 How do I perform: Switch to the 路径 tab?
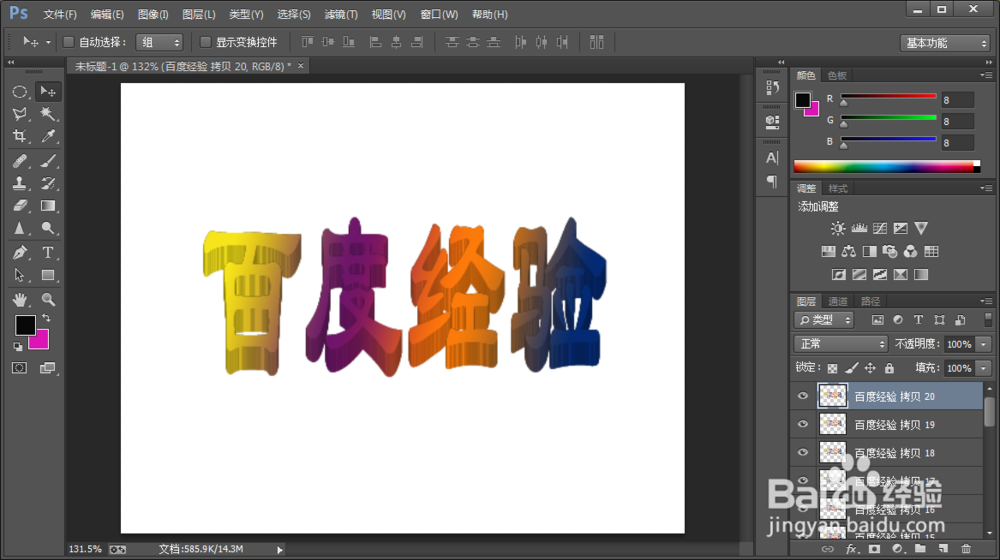(871, 301)
